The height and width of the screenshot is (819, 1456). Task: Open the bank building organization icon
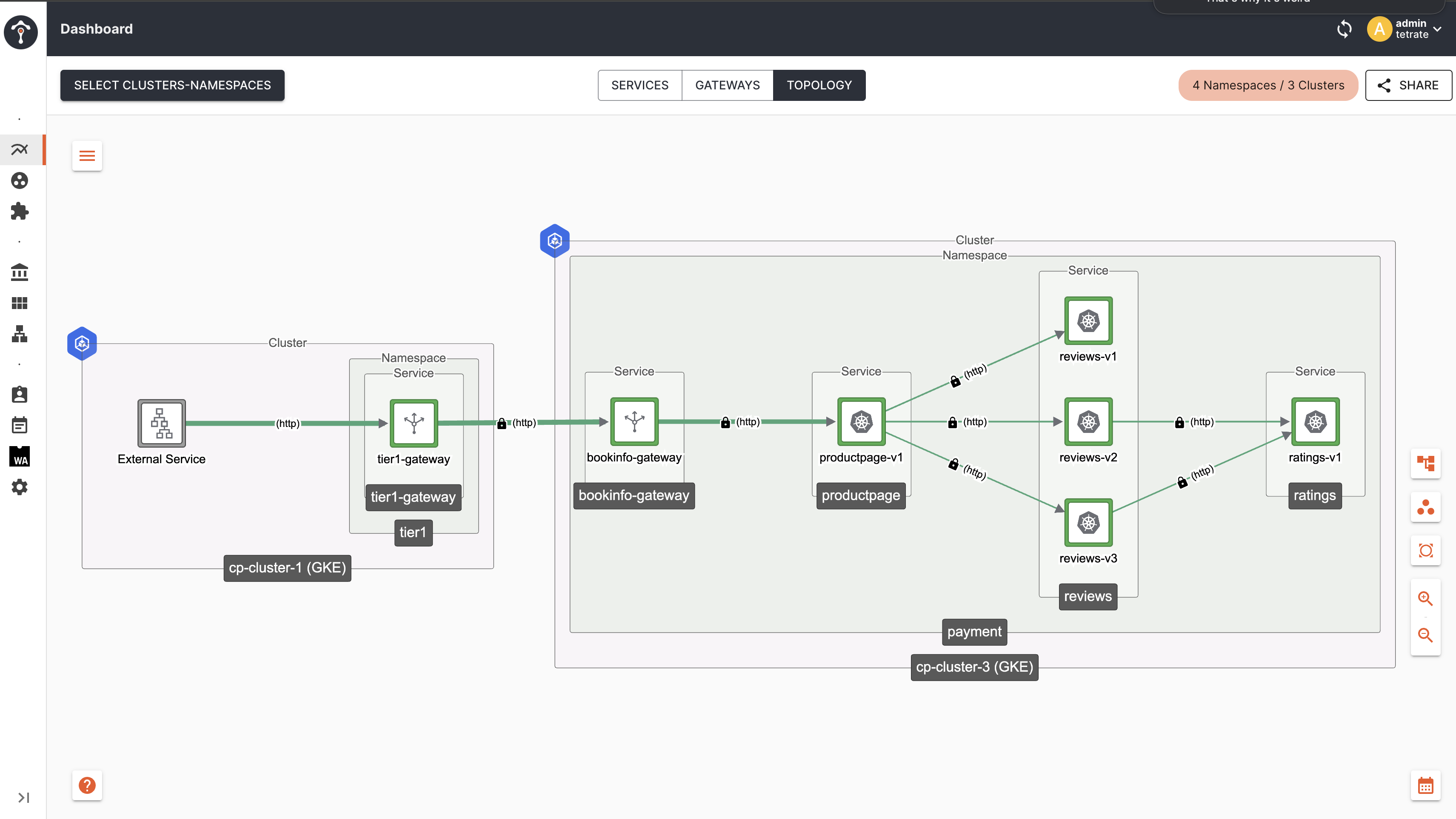tap(19, 272)
